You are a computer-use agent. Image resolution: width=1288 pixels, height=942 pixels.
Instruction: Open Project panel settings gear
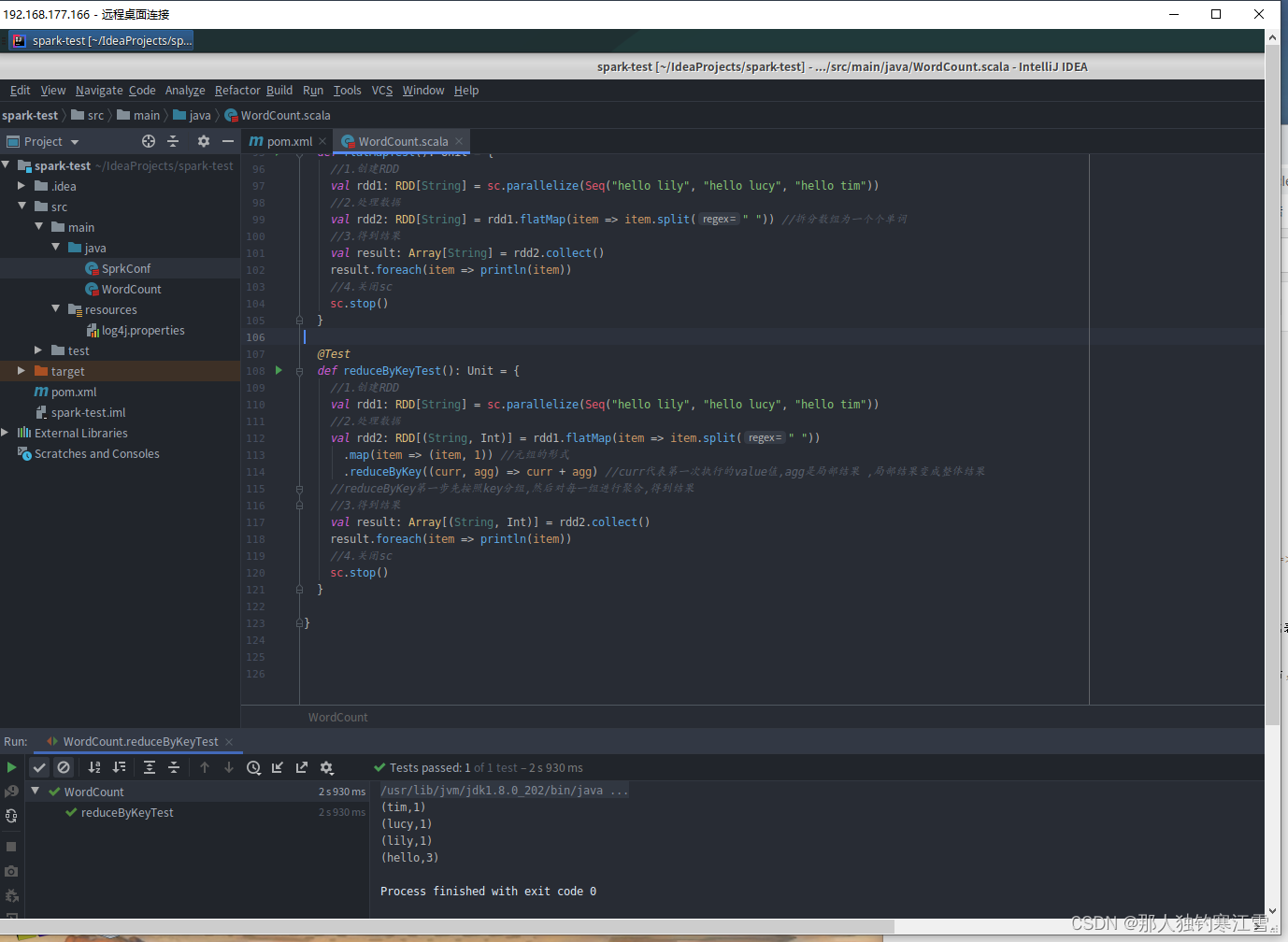204,141
